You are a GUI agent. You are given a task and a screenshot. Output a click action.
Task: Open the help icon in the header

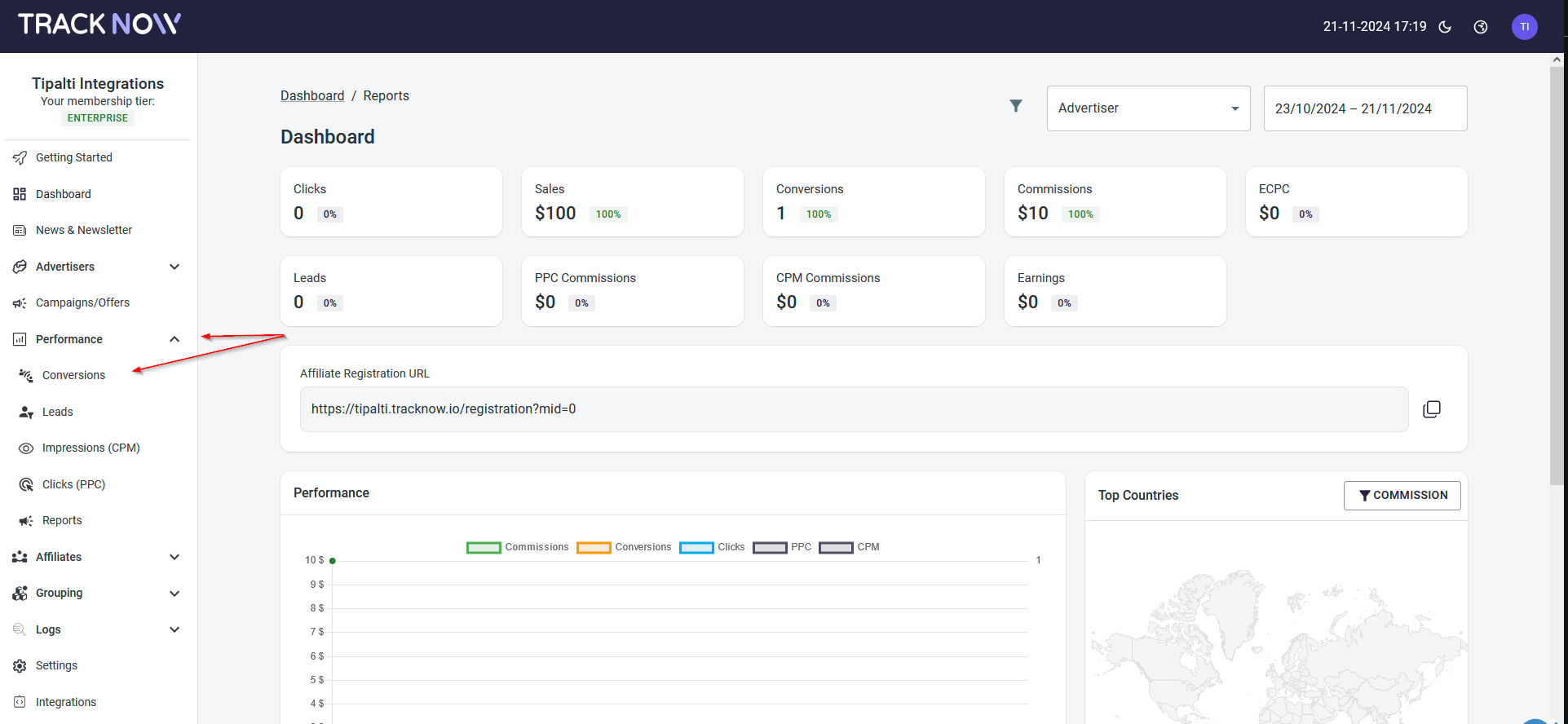click(1481, 27)
